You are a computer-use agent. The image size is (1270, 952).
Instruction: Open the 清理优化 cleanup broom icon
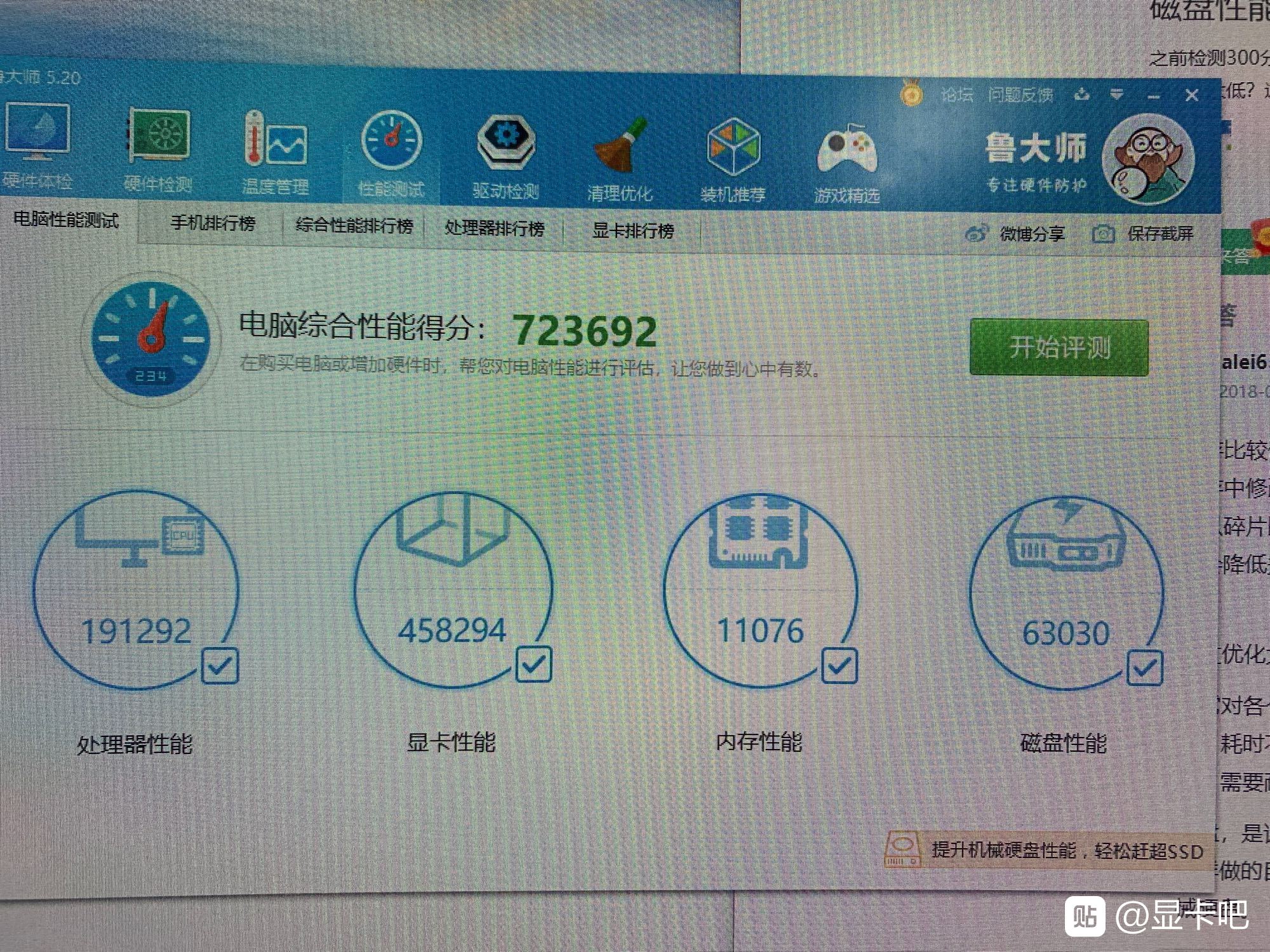[x=620, y=146]
